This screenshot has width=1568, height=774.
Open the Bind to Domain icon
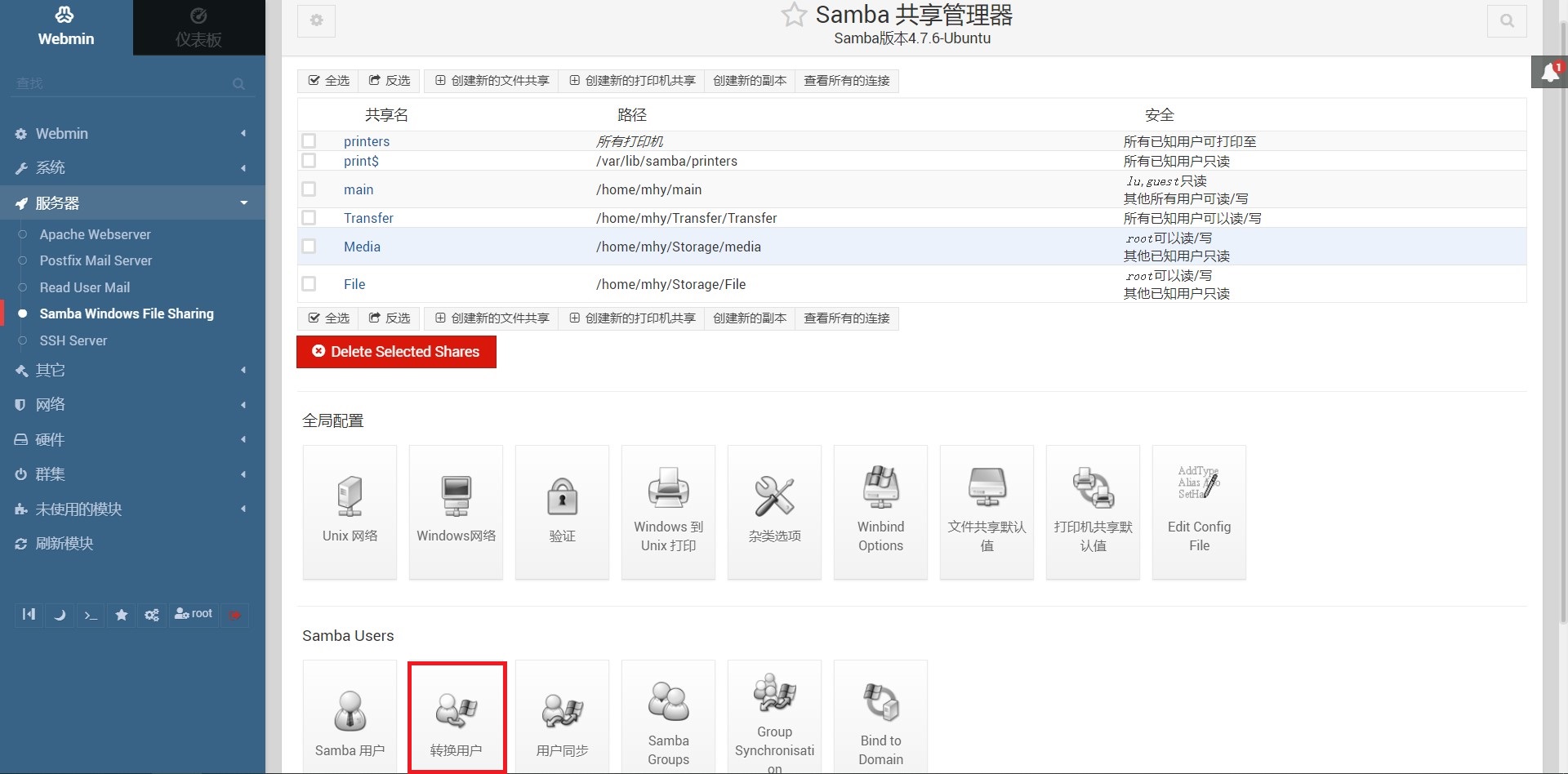(880, 717)
